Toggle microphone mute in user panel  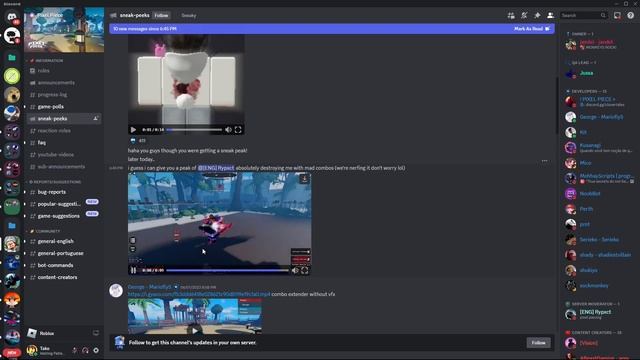coord(75,350)
